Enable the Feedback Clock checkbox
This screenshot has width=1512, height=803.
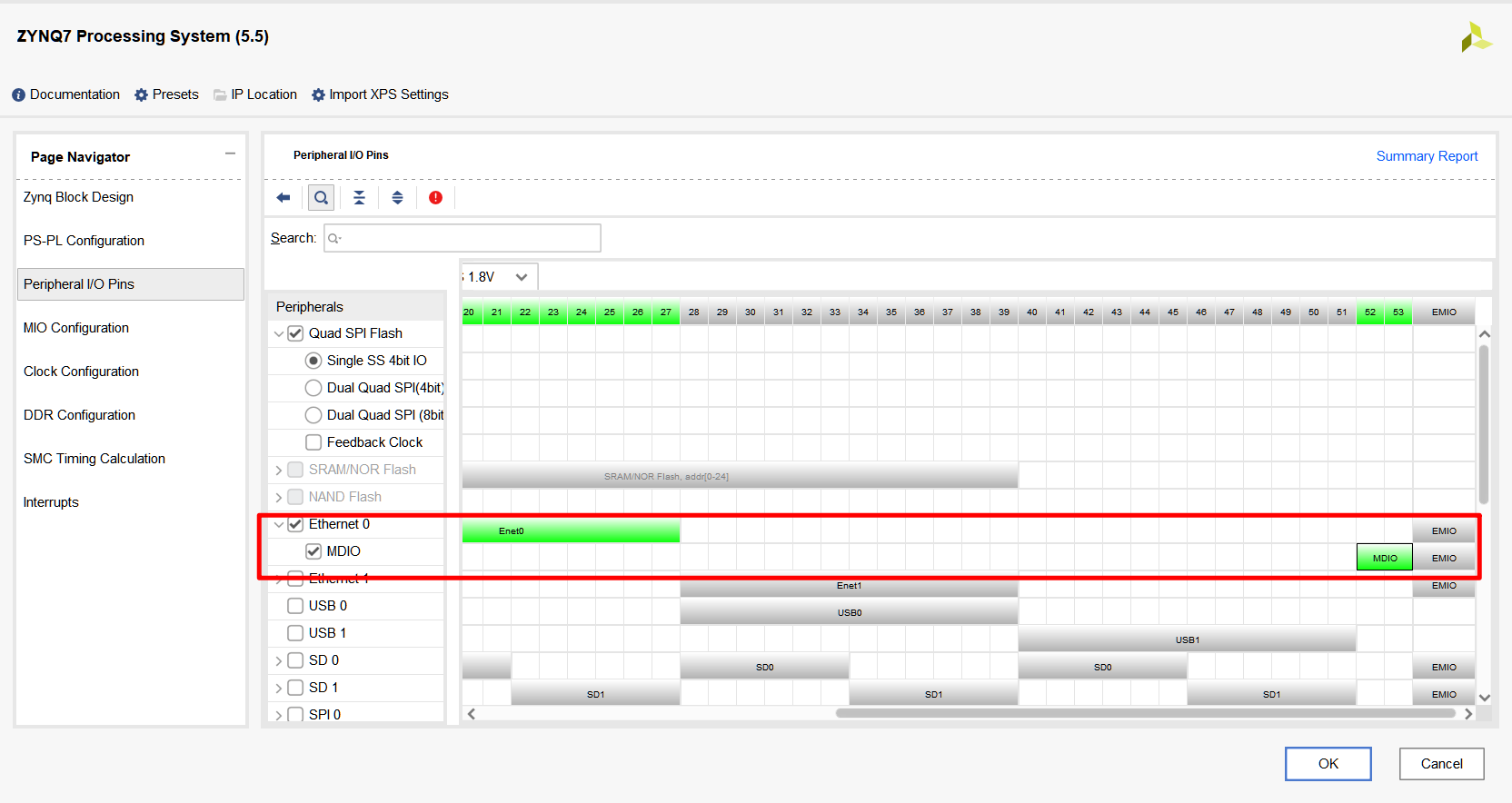click(313, 442)
